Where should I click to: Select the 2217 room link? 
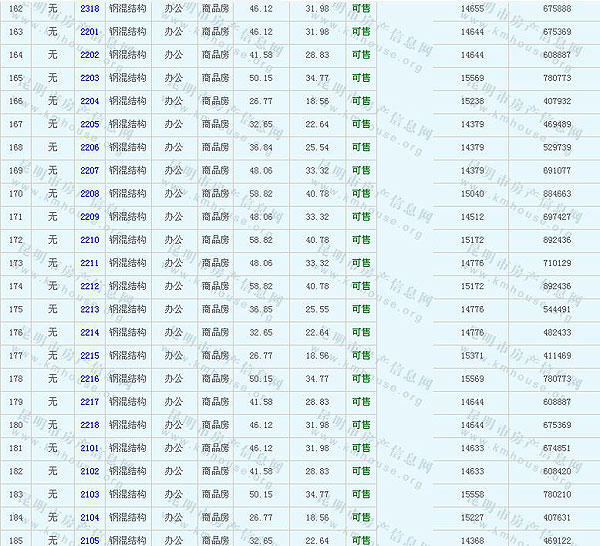pos(89,402)
